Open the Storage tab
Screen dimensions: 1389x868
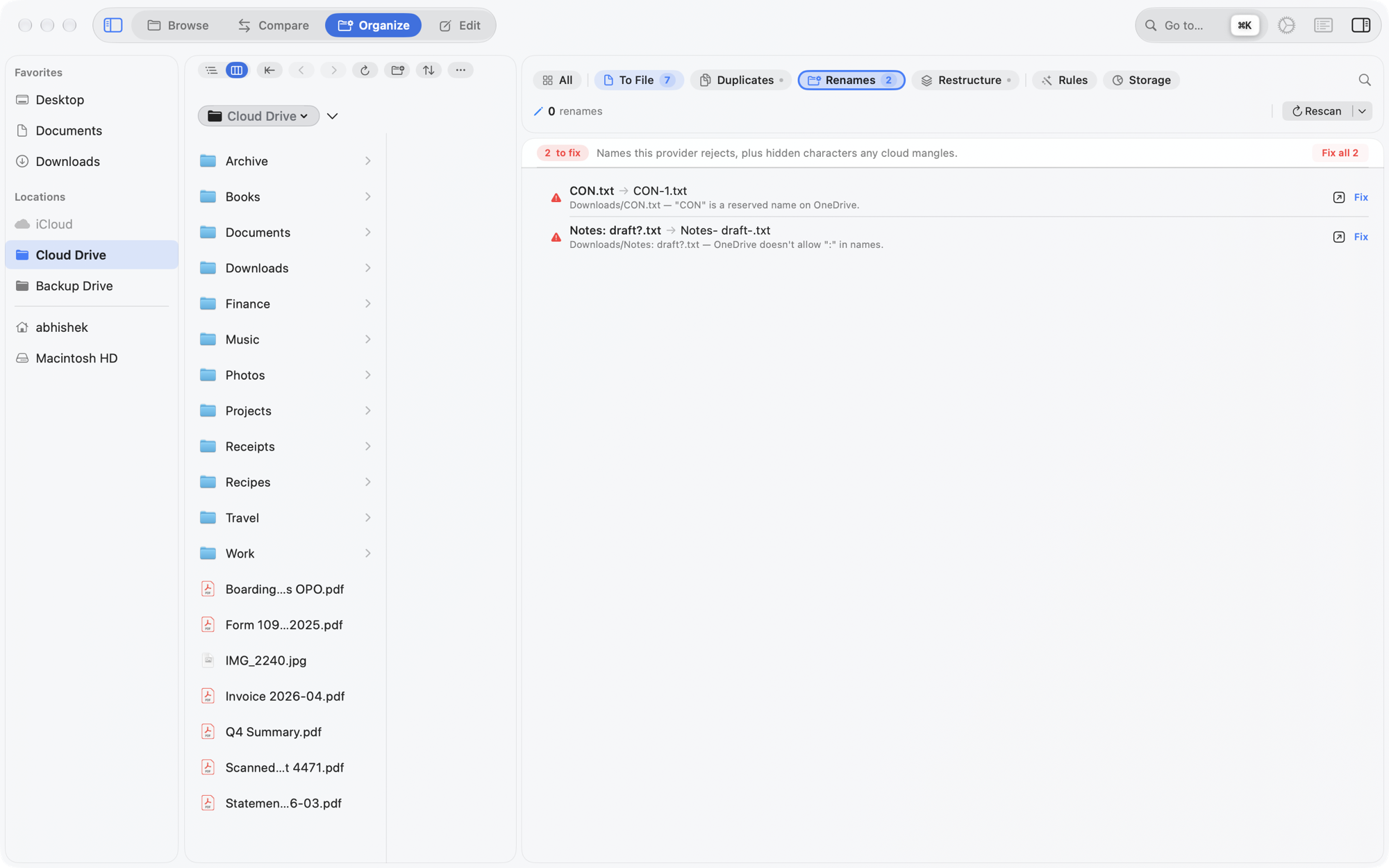(x=1141, y=80)
